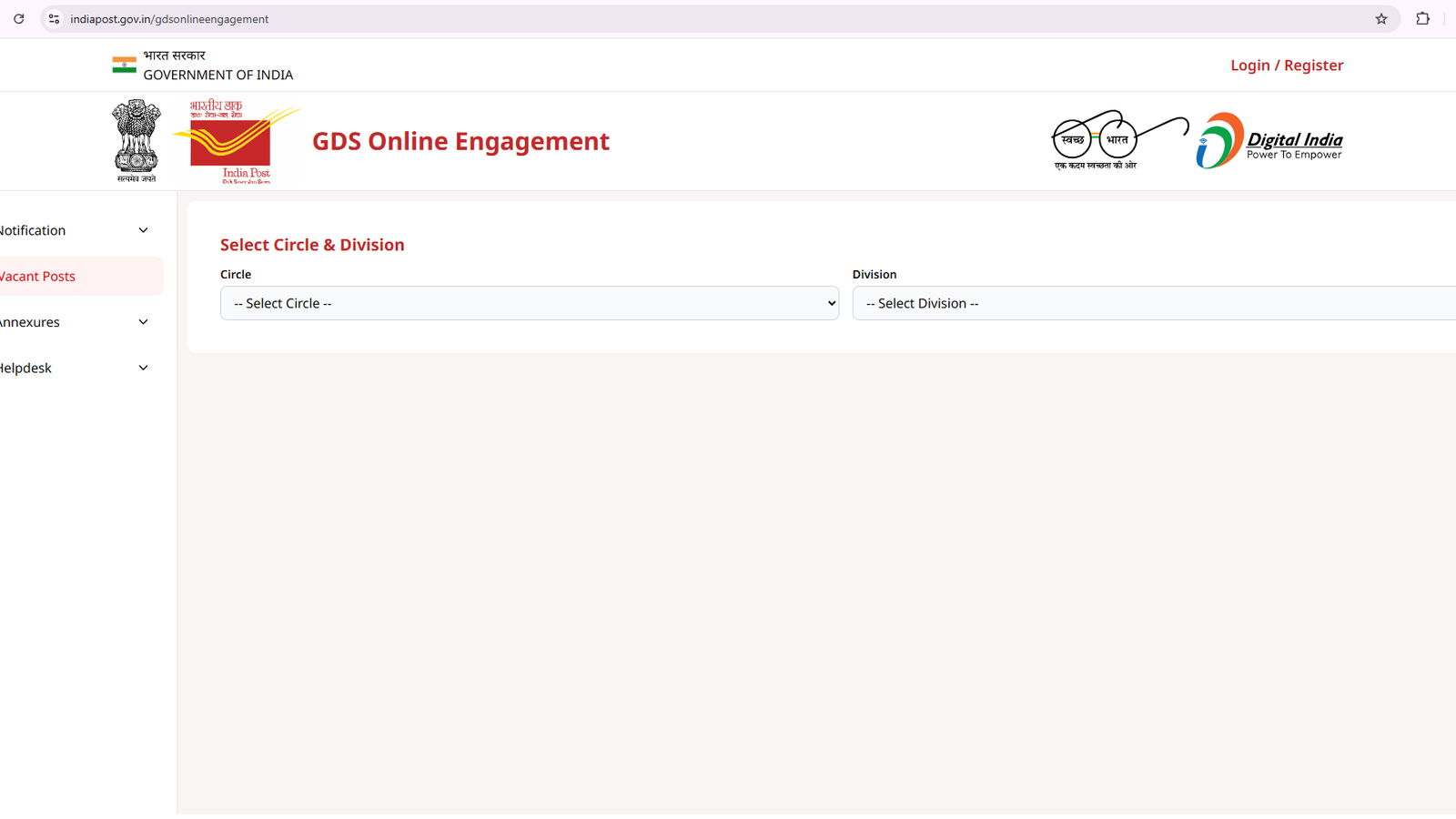
Task: Open the site information icon in the address bar
Action: coord(54,18)
